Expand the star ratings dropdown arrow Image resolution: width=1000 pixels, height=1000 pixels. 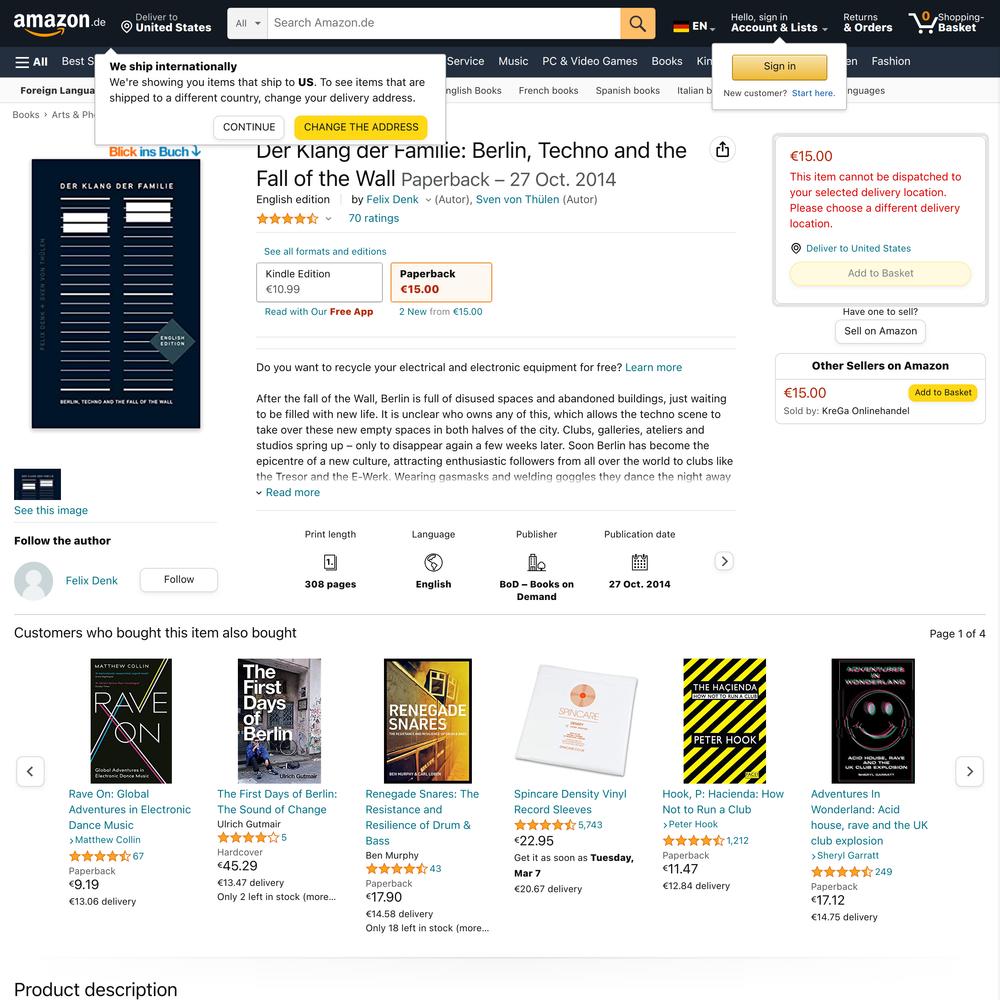click(328, 219)
